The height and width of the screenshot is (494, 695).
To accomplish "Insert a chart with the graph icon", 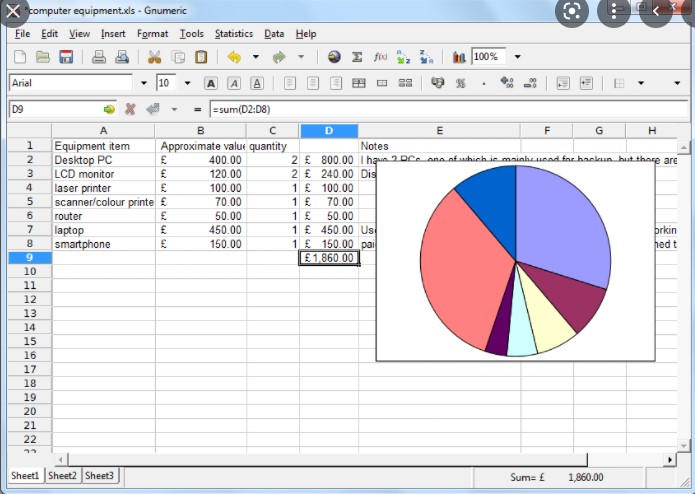I will coord(459,57).
